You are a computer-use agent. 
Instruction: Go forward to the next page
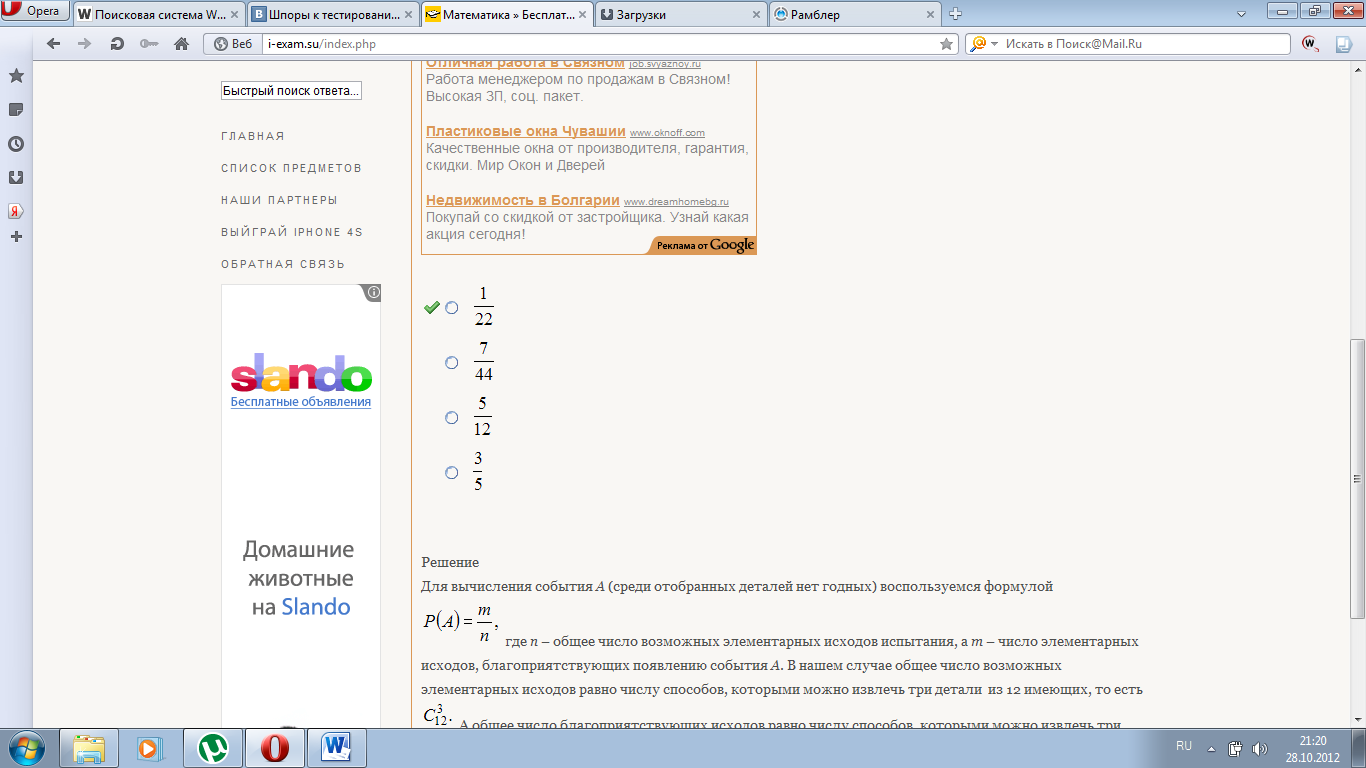tap(85, 44)
